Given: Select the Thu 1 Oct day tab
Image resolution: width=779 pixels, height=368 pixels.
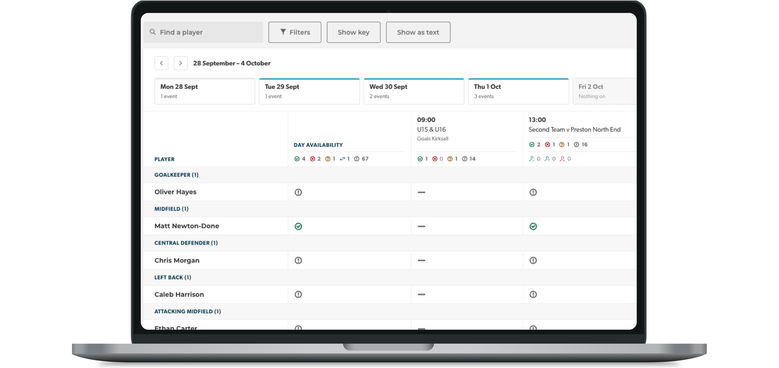Looking at the screenshot, I should point(518,91).
